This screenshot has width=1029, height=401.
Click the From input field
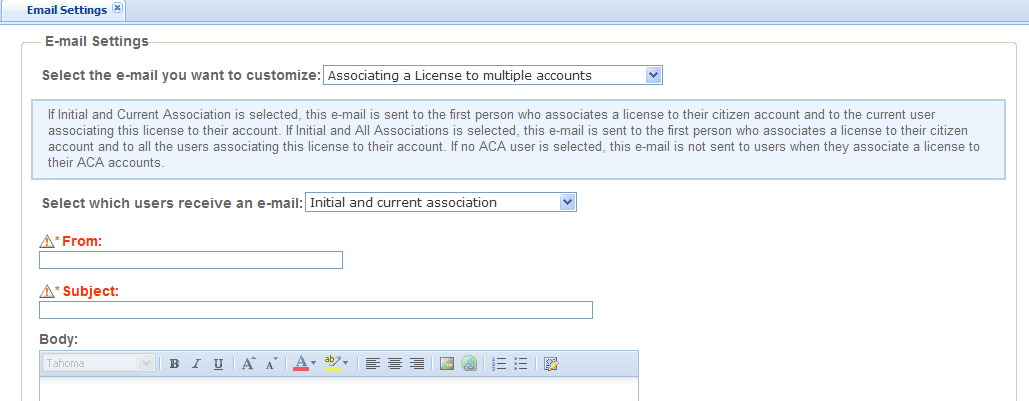point(191,261)
